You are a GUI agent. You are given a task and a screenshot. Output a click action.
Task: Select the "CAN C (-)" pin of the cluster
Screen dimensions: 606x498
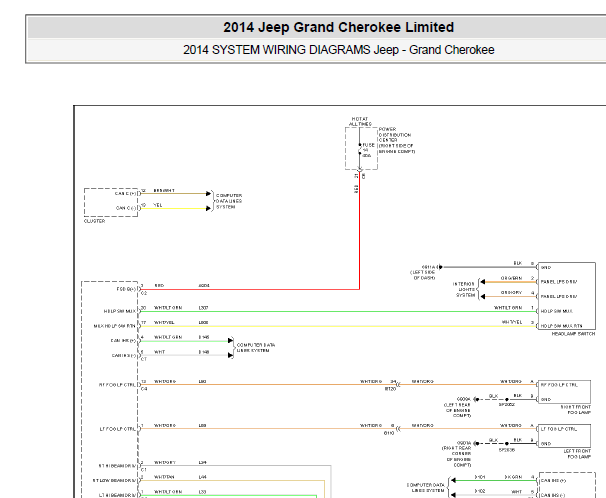tap(126, 208)
